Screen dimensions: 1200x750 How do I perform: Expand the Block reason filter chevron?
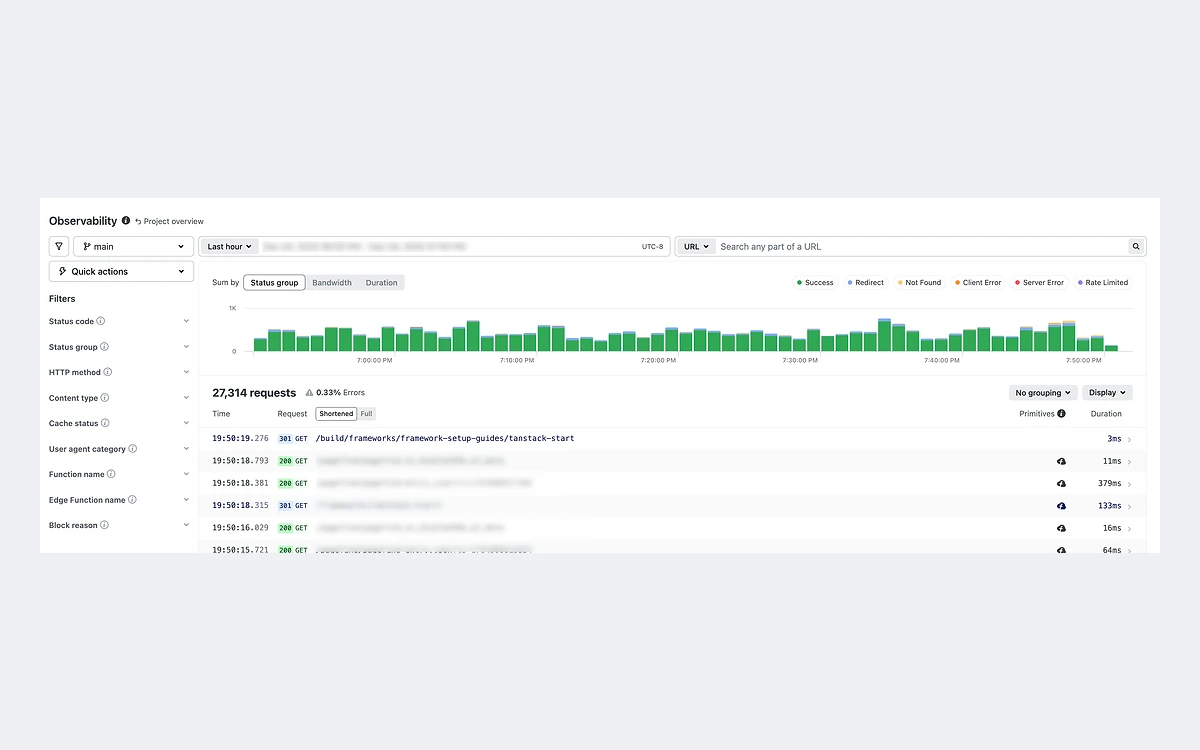click(186, 525)
